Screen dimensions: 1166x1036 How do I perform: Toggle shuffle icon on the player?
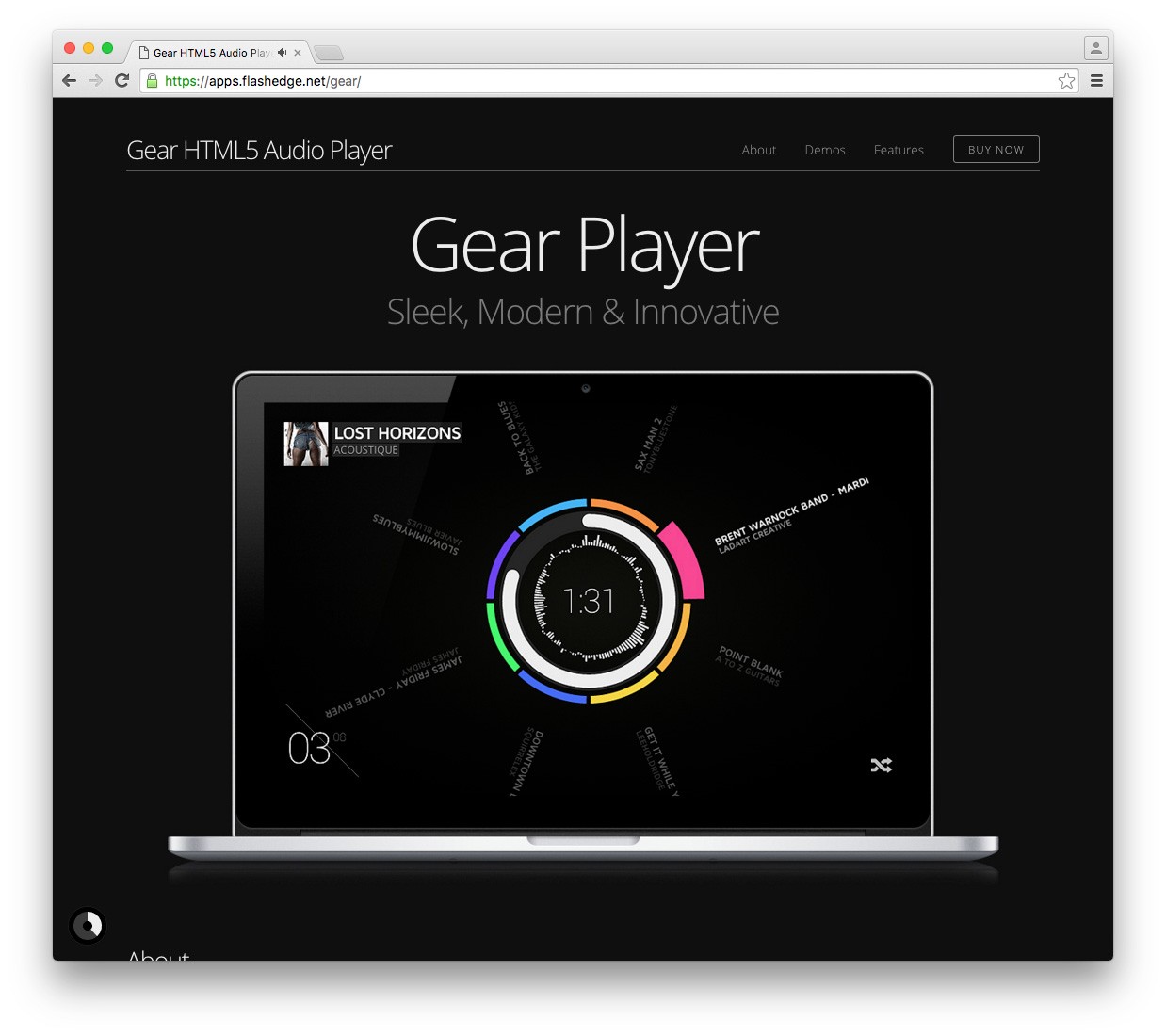click(x=881, y=765)
